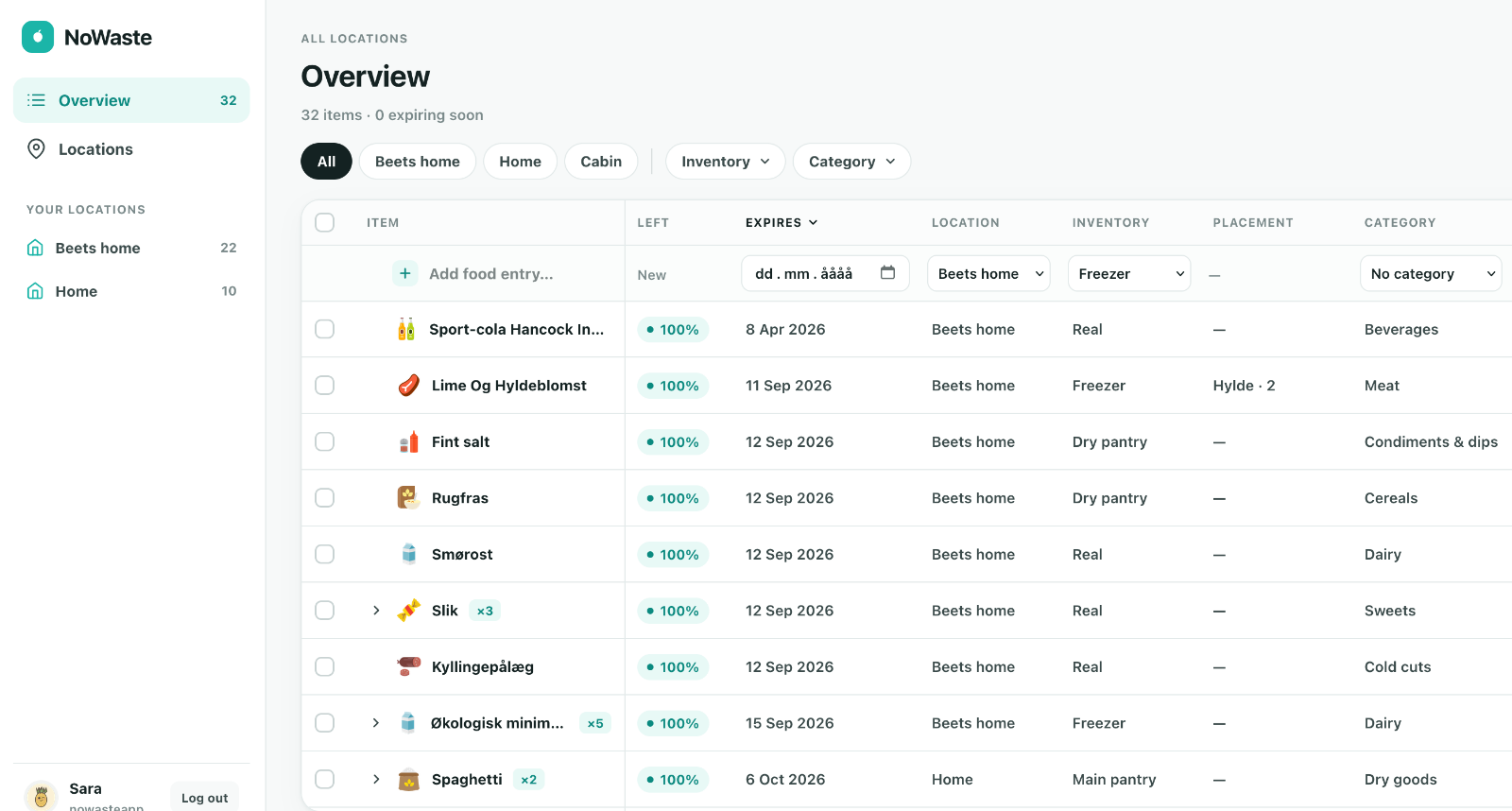Click the Rugfras cereal icon

(408, 497)
